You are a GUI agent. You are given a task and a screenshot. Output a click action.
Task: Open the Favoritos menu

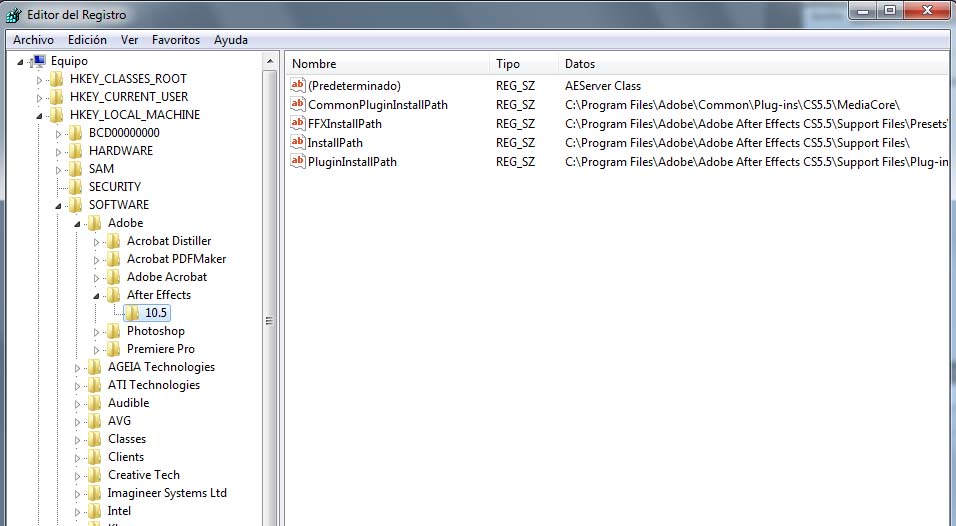[176, 40]
